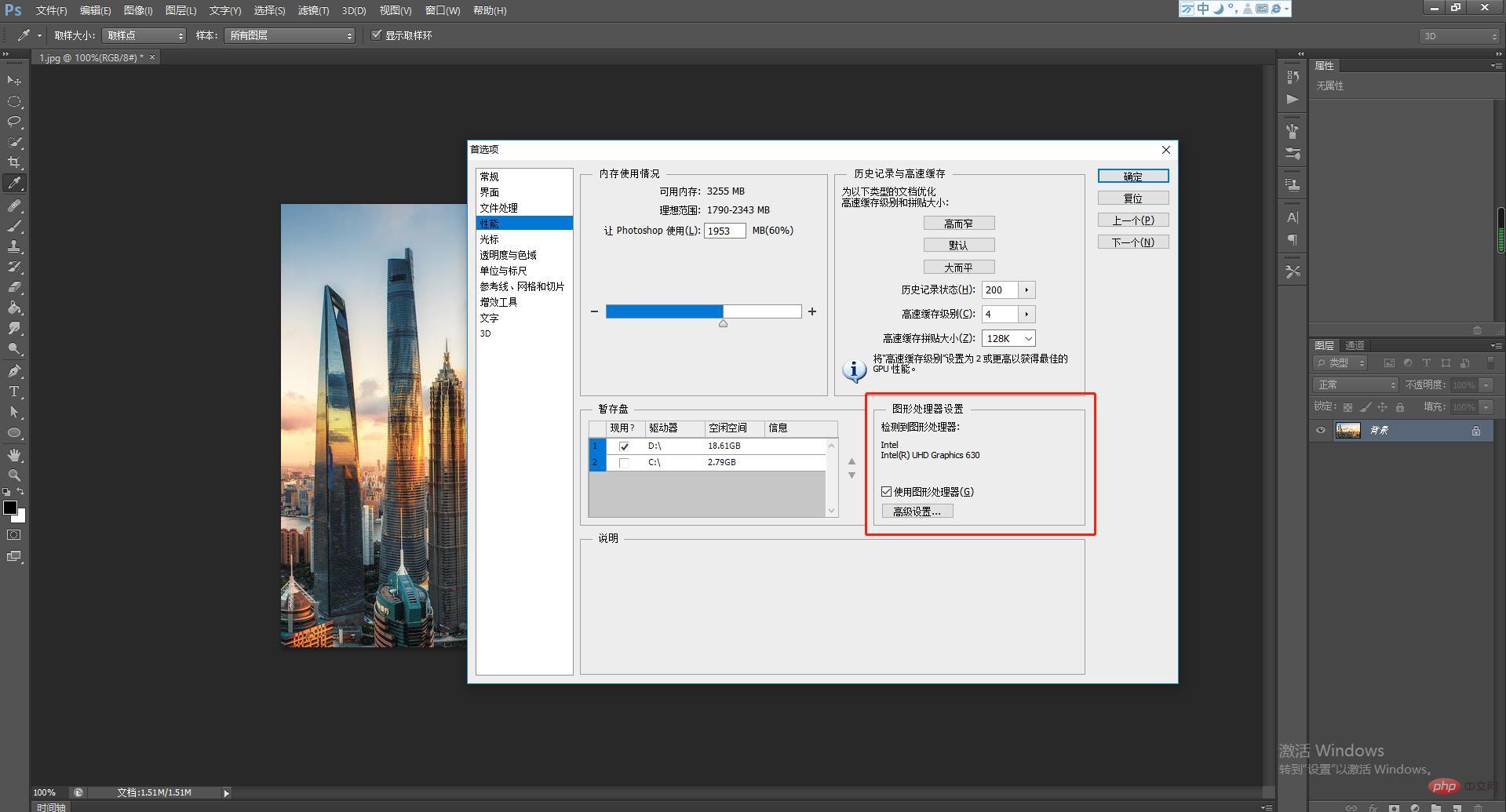Select the Zoom tool
This screenshot has height=812, width=1506.
point(14,475)
